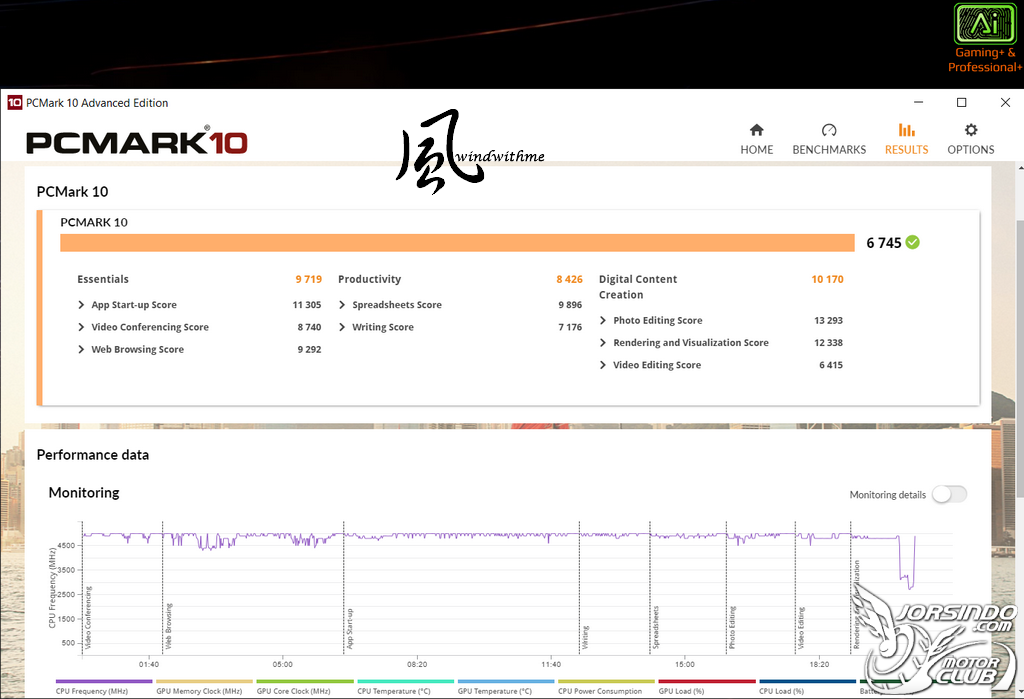Click the green validated checkmark beside 6 745

913,242
